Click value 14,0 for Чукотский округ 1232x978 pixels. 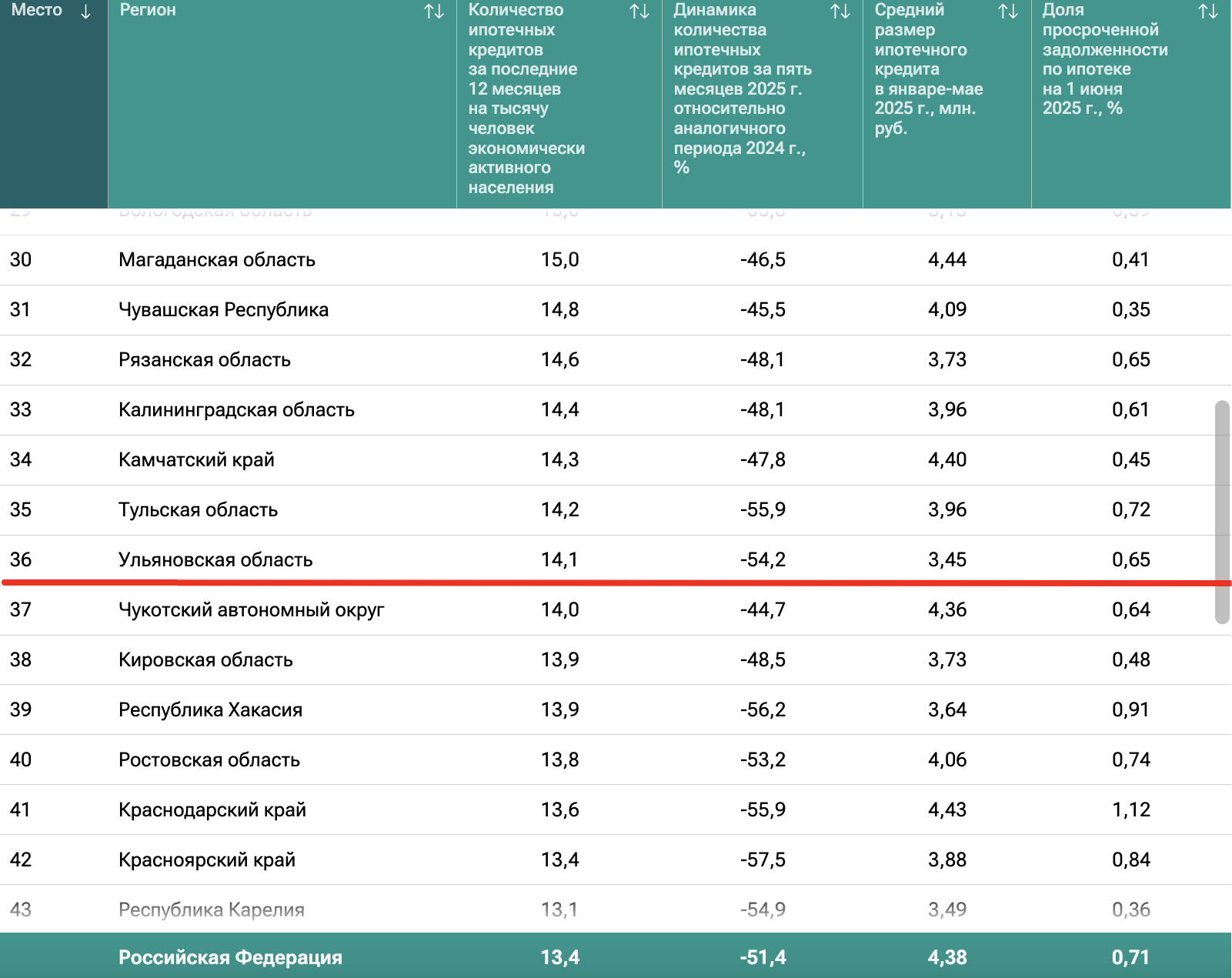tap(560, 610)
